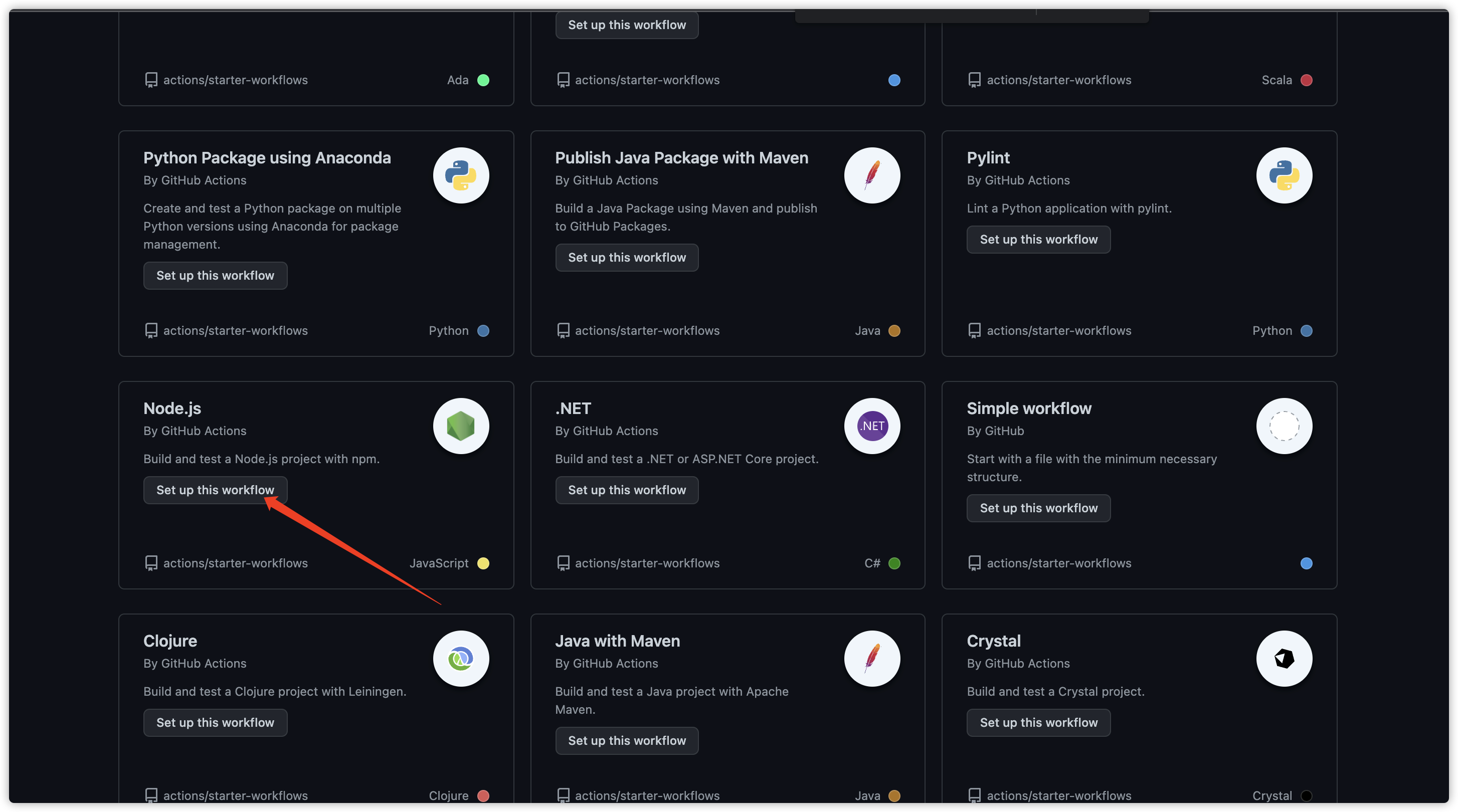1458x812 pixels.
Task: Click 'Lint a Python application with pylint.' text
Action: point(1069,209)
